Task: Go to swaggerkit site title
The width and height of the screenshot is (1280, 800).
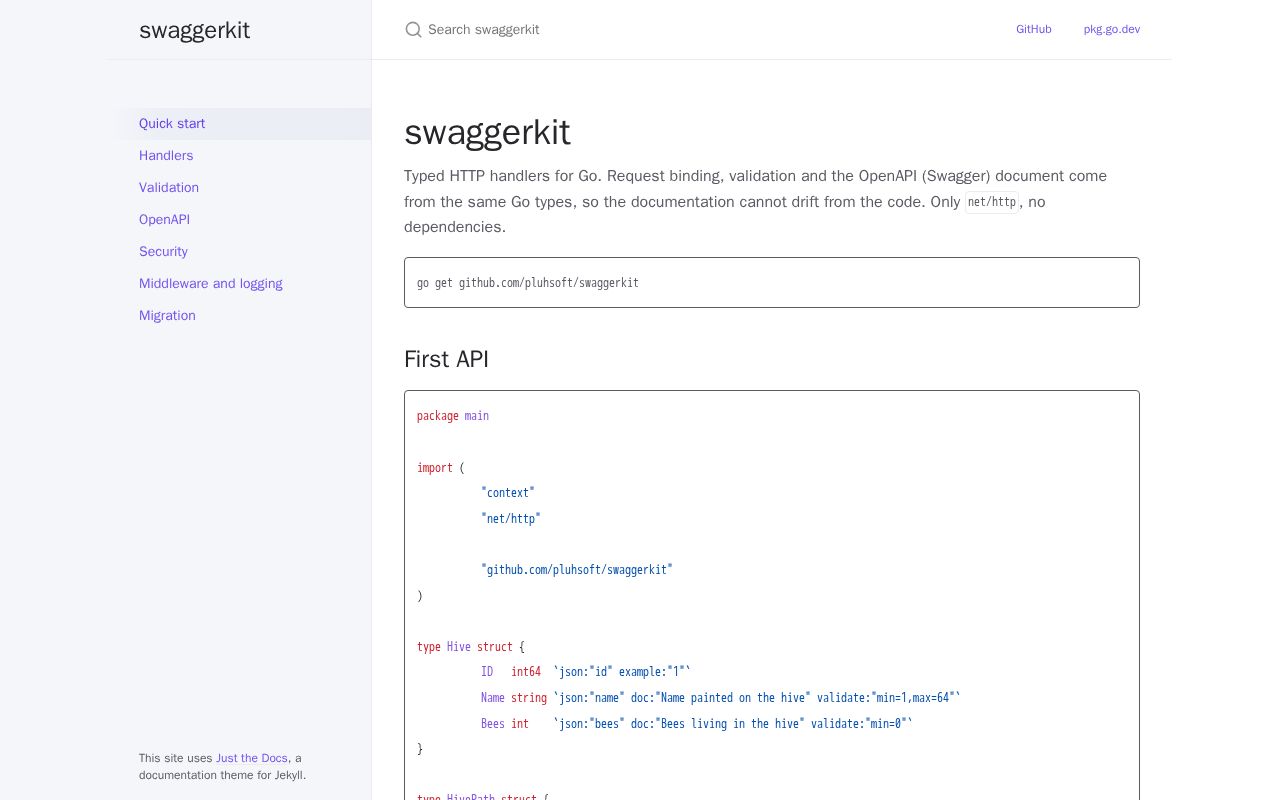Action: tap(194, 30)
